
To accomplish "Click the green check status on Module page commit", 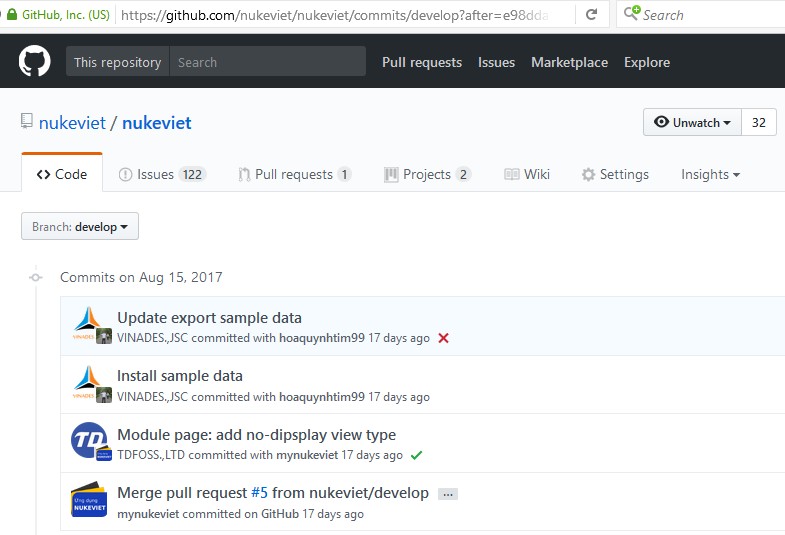I will click(417, 455).
